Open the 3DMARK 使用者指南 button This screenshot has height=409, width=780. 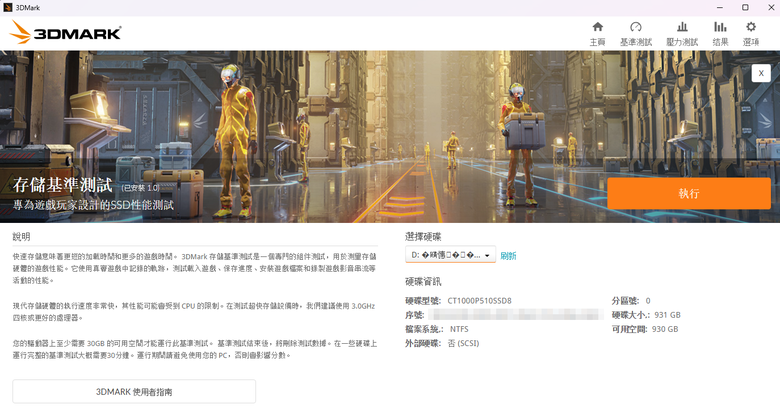pos(134,392)
